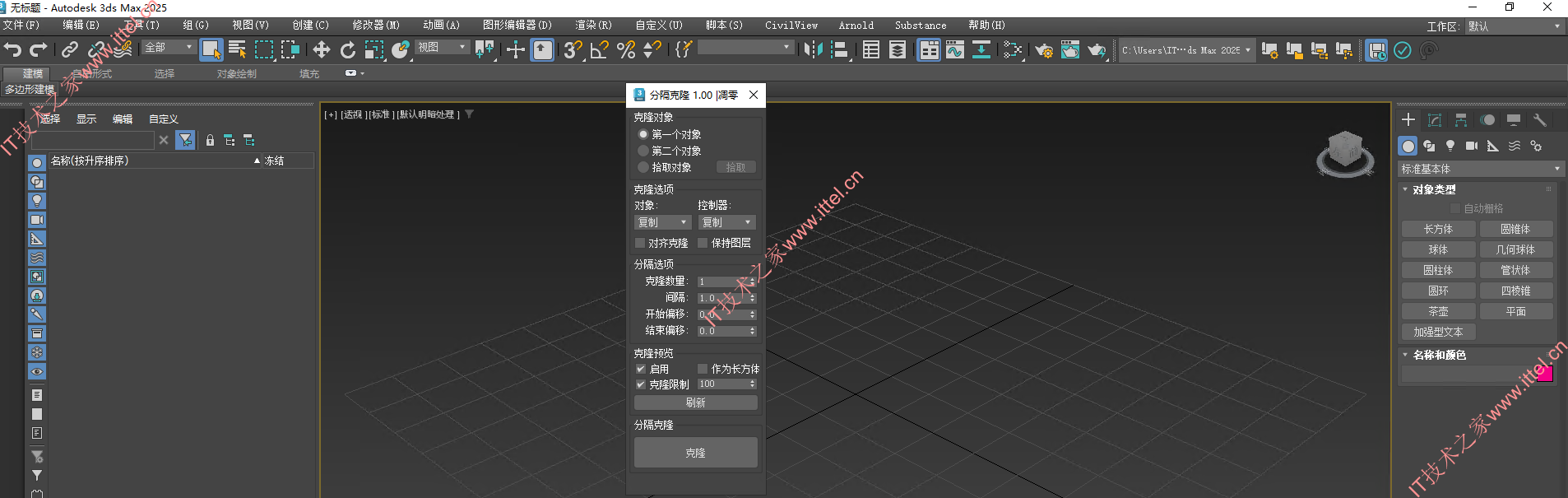
Task: Open the 工作区 默认 workspace dropdown
Action: click(x=1514, y=26)
